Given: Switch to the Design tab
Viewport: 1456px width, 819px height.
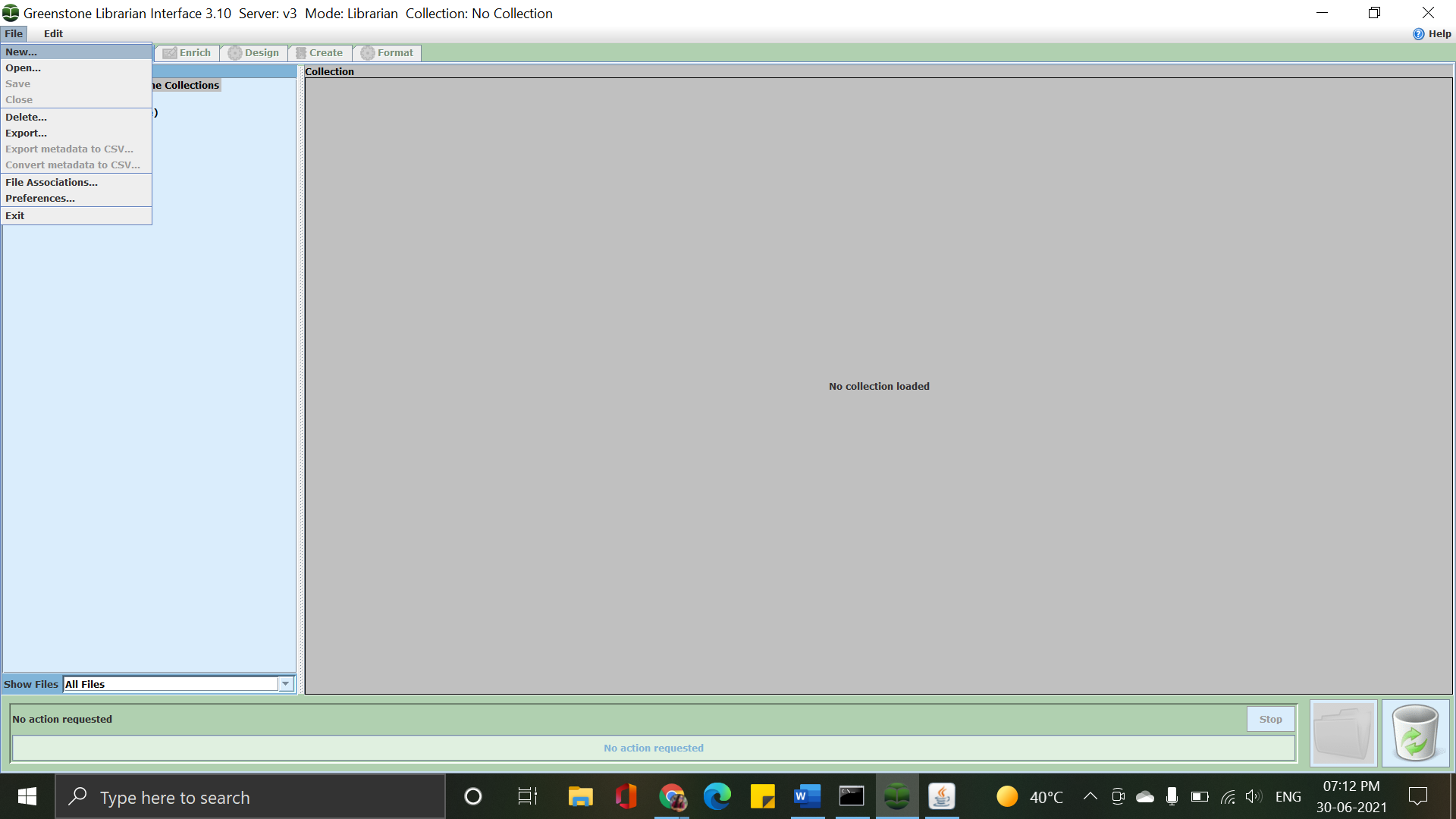Looking at the screenshot, I should pos(254,52).
